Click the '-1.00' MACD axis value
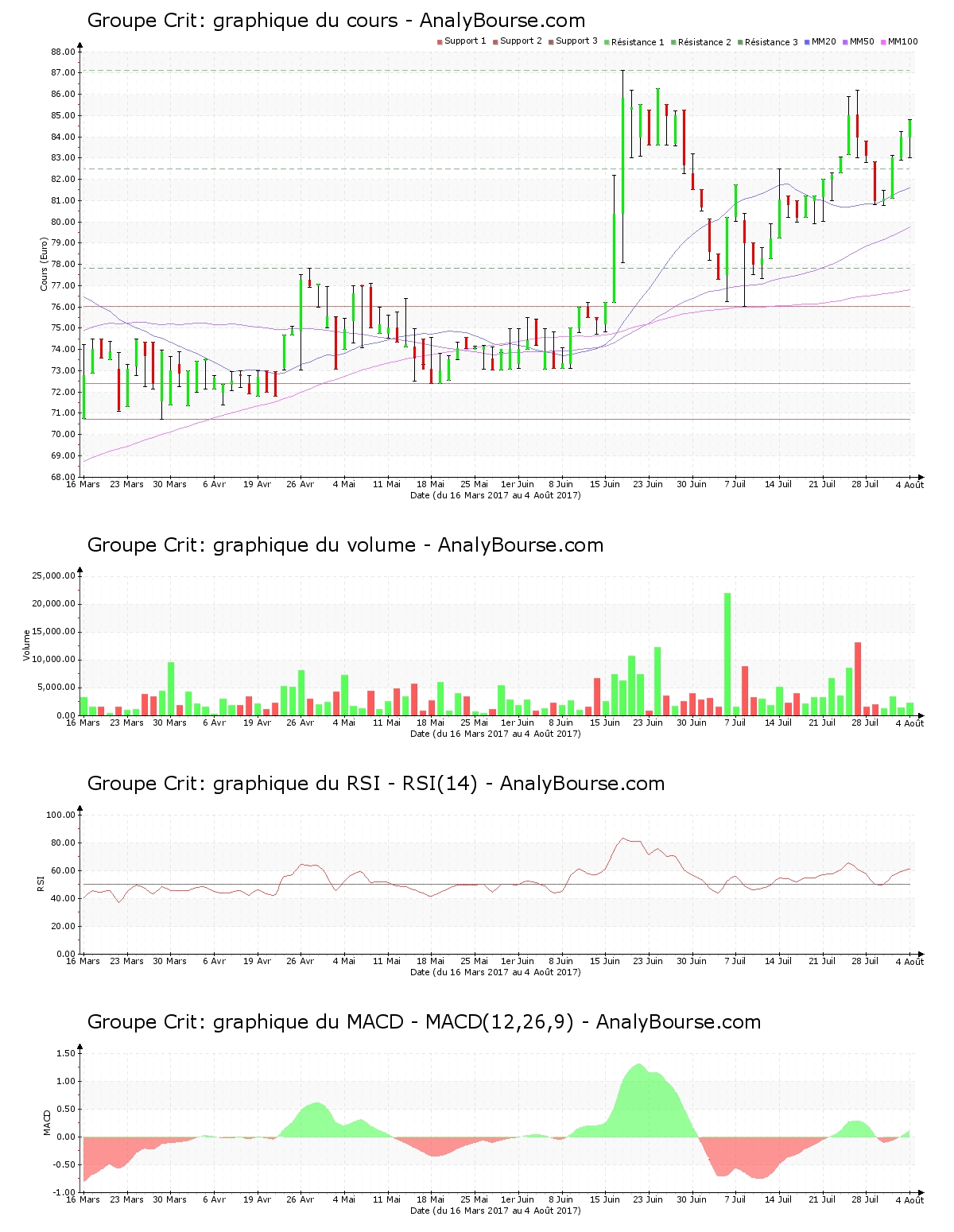Image resolution: width=954 pixels, height=1232 pixels. tap(65, 1192)
